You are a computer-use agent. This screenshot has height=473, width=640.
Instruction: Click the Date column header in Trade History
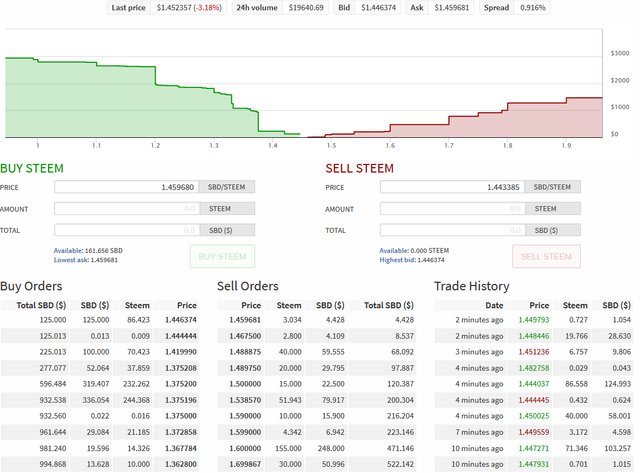coord(494,305)
